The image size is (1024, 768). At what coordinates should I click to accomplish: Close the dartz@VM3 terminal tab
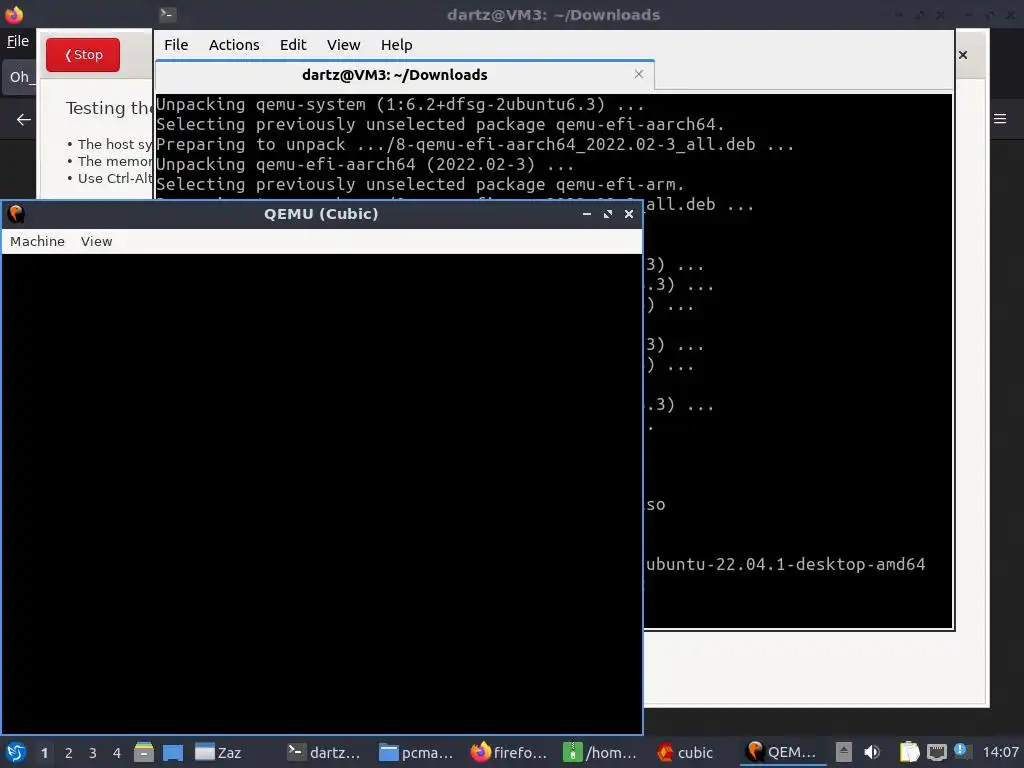click(x=639, y=74)
